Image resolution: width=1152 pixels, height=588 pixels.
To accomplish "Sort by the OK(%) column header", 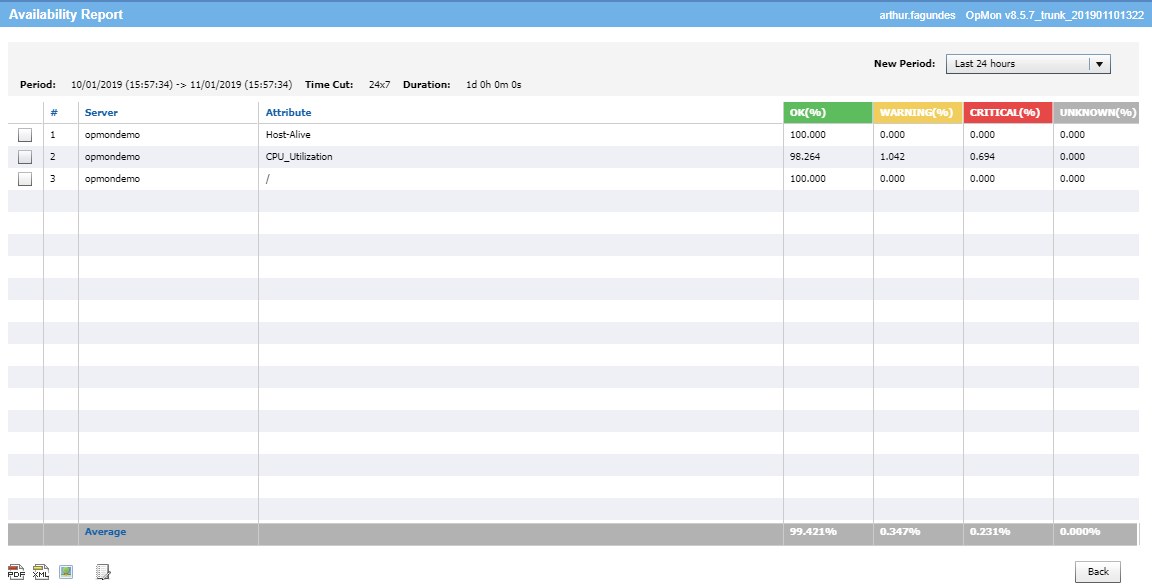I will point(828,112).
